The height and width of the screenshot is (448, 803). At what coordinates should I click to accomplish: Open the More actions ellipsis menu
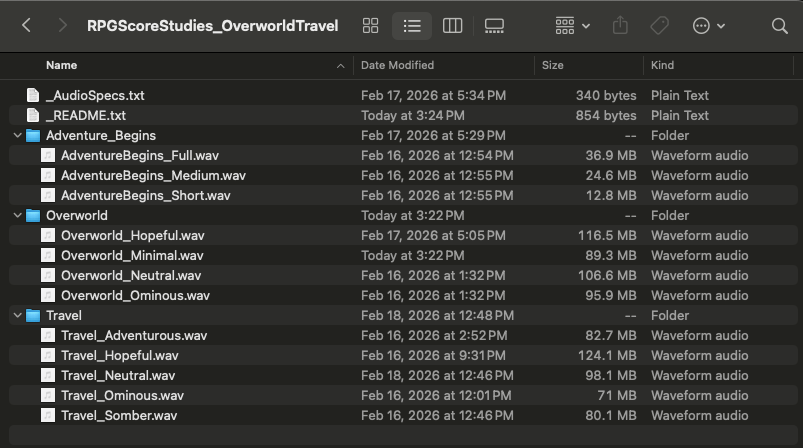click(708, 26)
